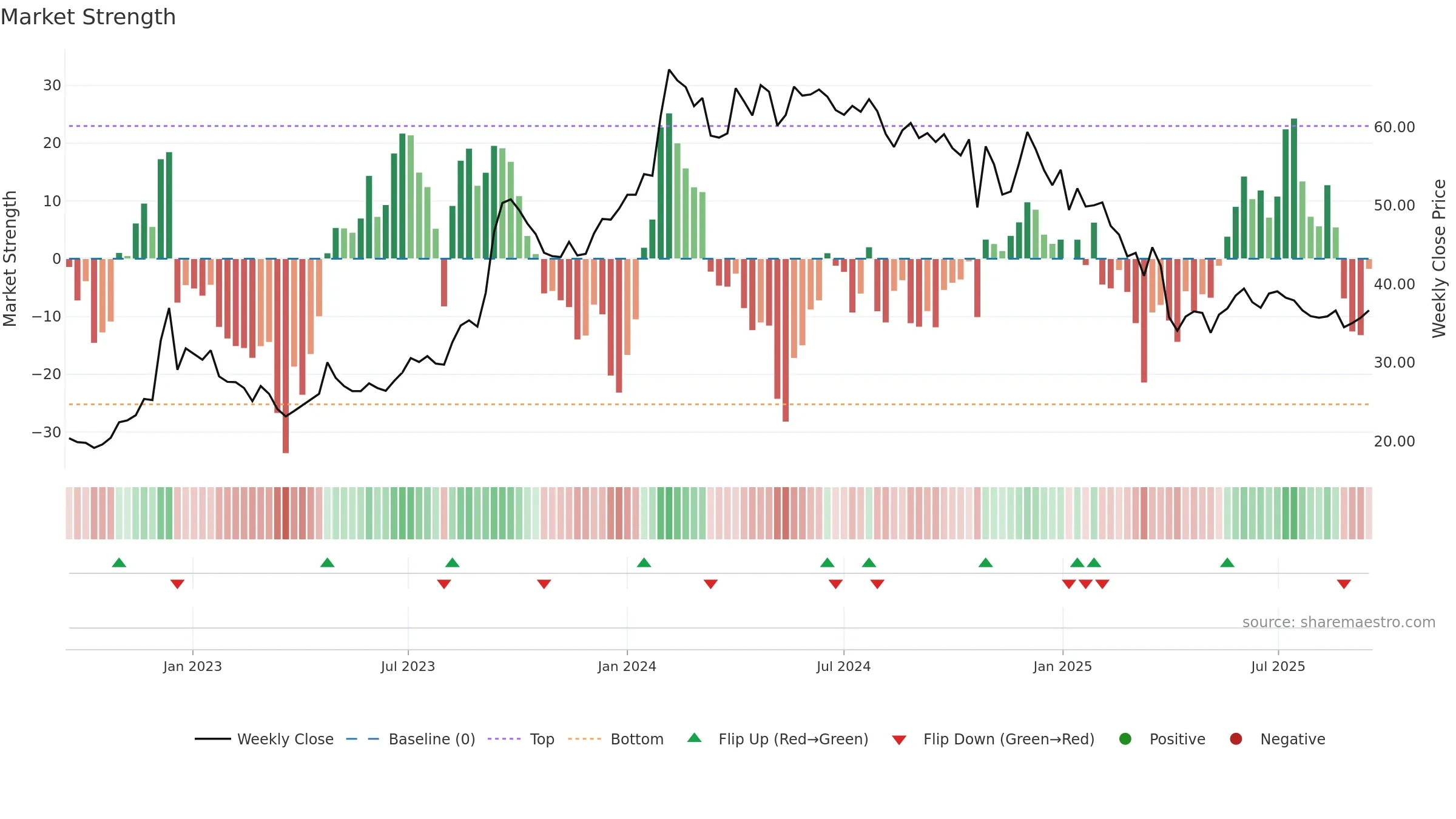The image size is (1456, 819).
Task: Click the Flip Up marker shortly before Jul 2025
Action: (x=1227, y=562)
